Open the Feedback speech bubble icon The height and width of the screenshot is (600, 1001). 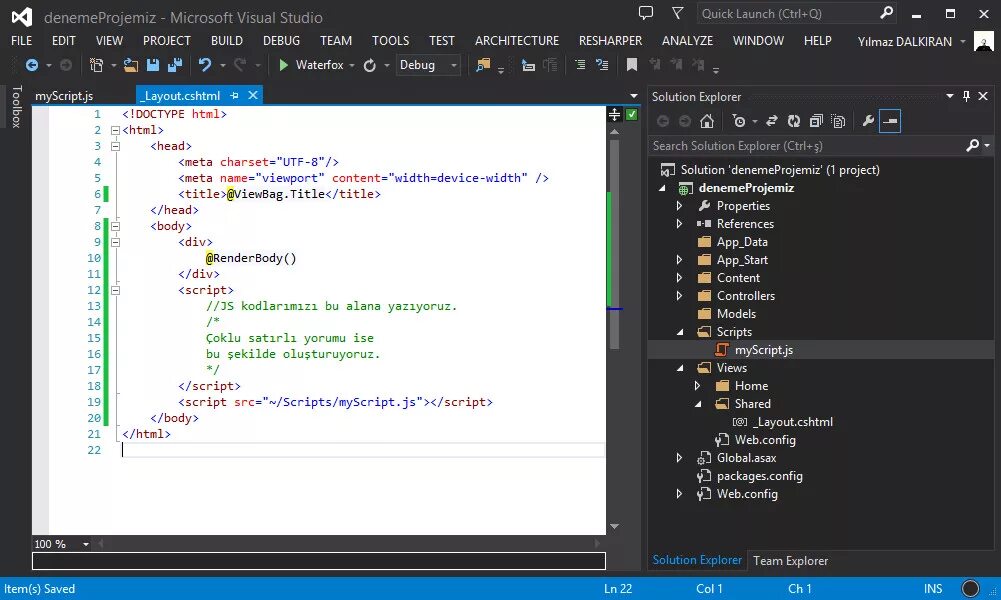coord(646,13)
